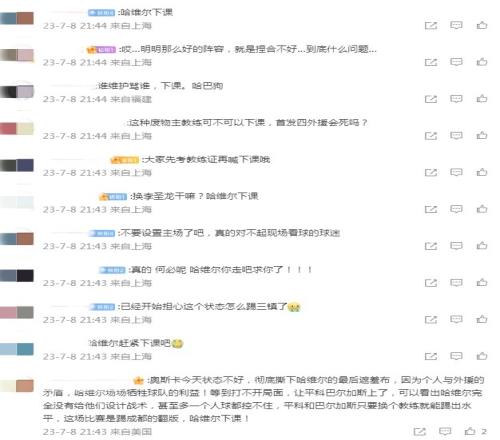
Task: Like the 怎么踢三镇了 comment
Action: click(x=482, y=320)
